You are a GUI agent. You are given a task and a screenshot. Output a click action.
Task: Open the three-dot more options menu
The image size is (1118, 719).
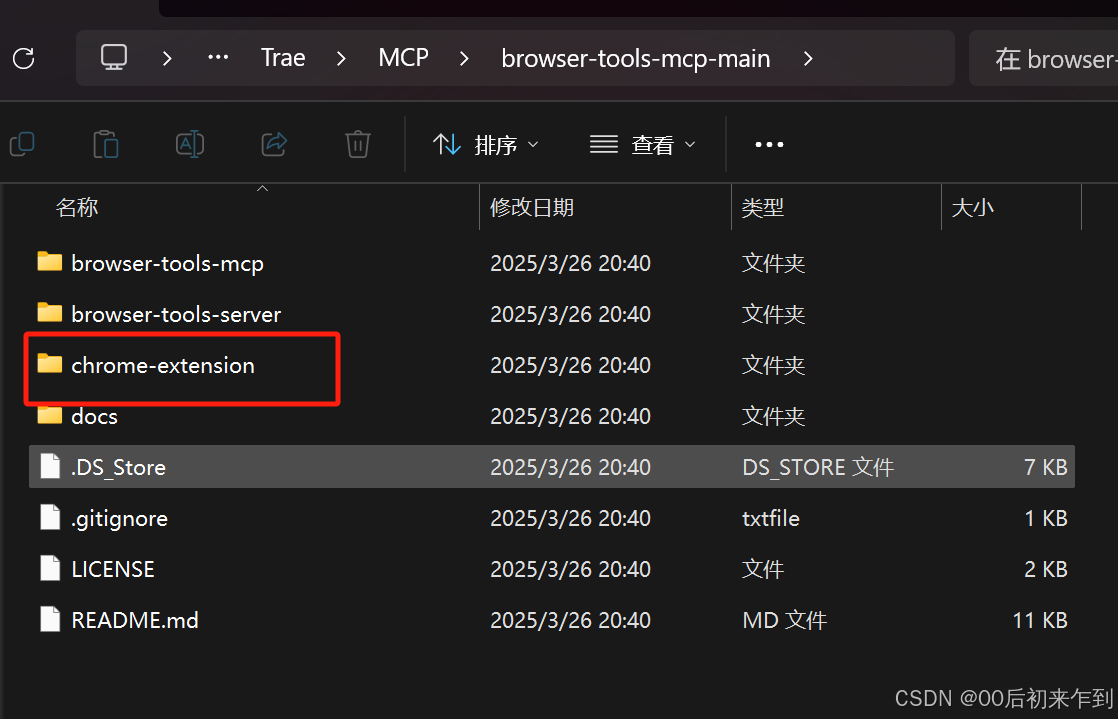coord(769,145)
